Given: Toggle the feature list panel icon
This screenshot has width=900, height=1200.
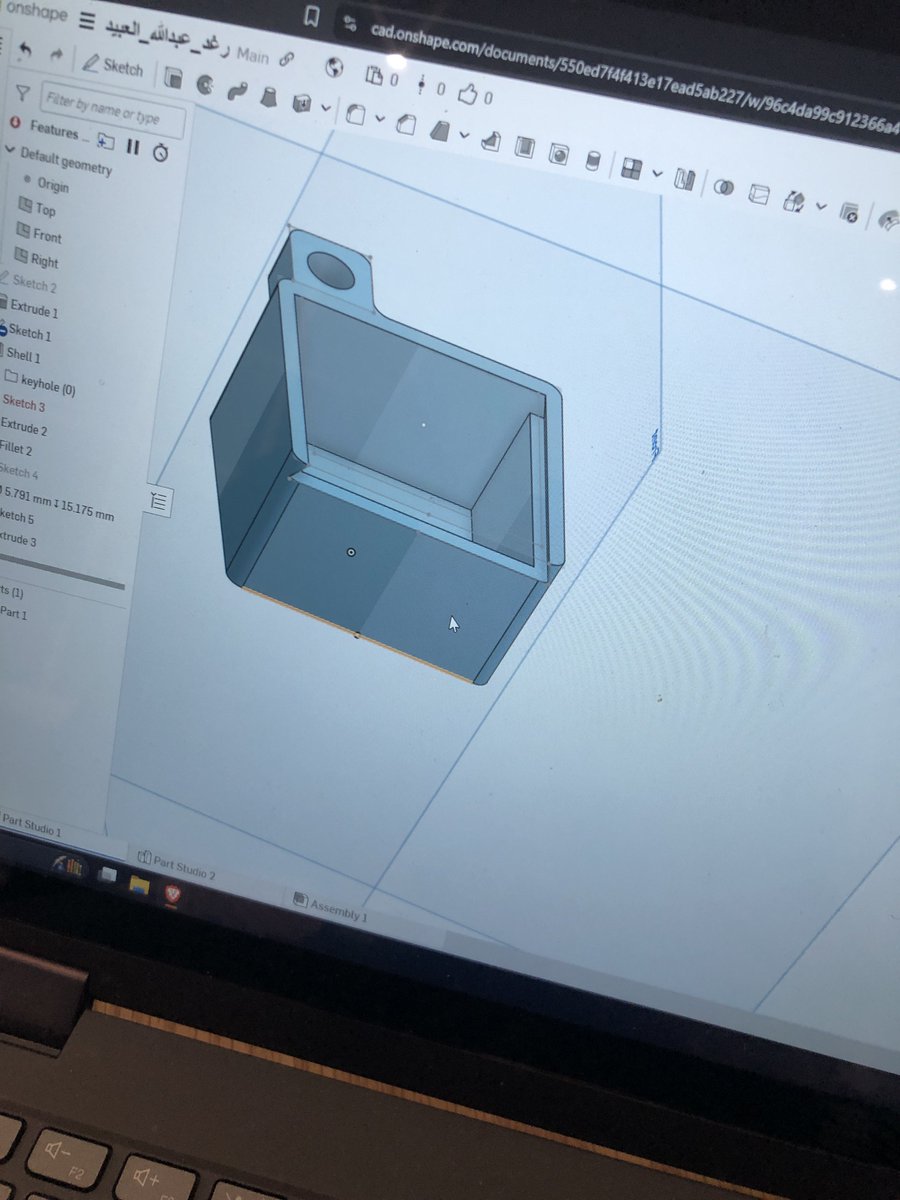Looking at the screenshot, I should [x=161, y=501].
